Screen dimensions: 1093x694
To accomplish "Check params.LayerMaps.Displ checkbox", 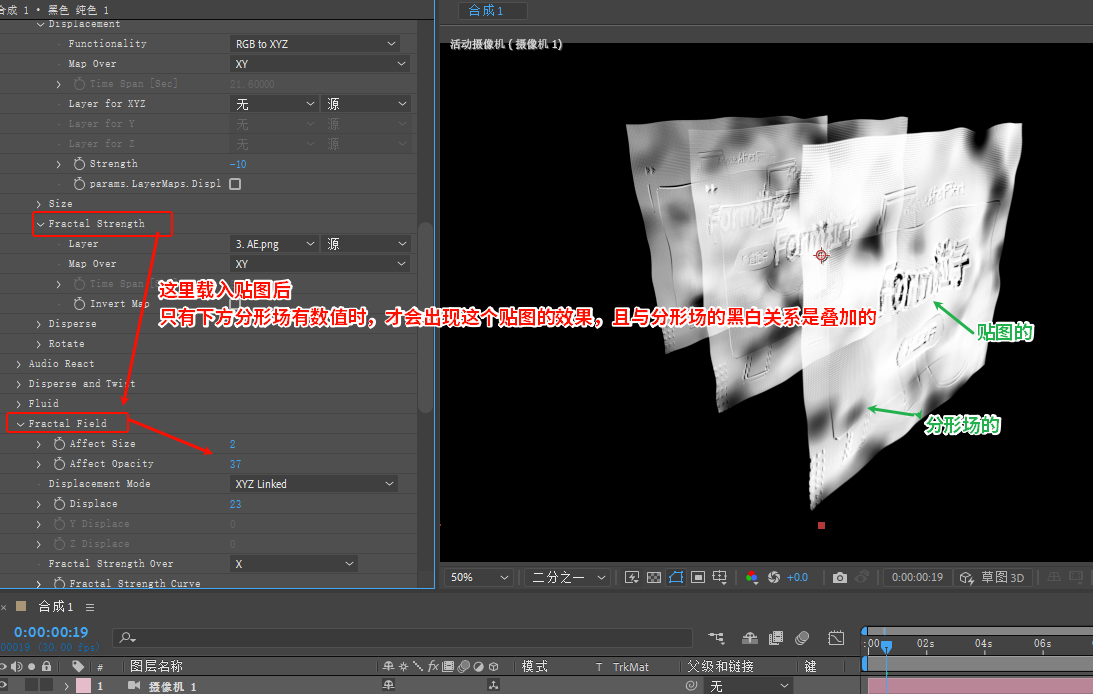I will click(235, 184).
